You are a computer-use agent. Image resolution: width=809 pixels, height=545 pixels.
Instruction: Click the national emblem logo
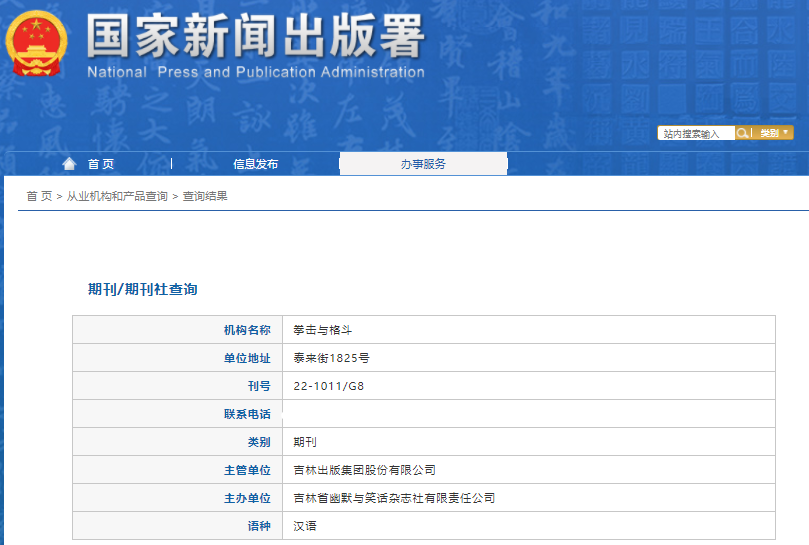[36, 44]
